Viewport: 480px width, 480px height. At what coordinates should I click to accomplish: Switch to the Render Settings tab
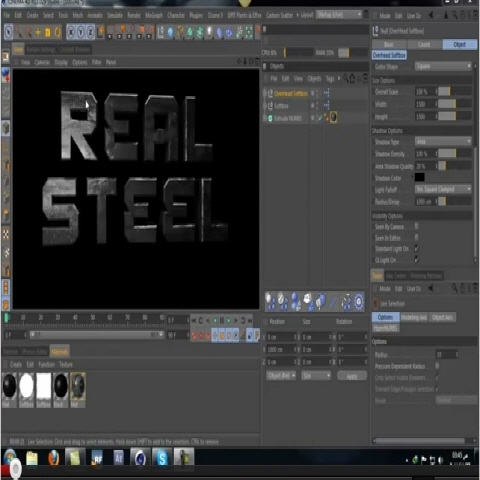tap(41, 50)
